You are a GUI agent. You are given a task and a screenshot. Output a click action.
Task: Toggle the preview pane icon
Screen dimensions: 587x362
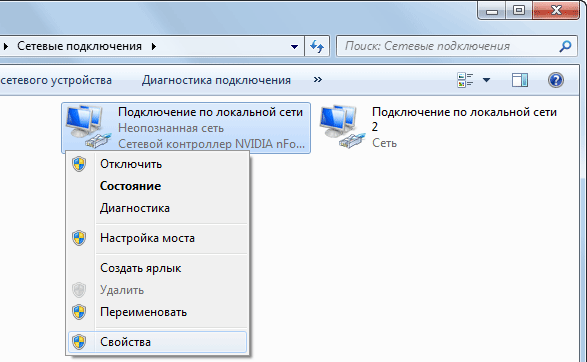tap(520, 80)
